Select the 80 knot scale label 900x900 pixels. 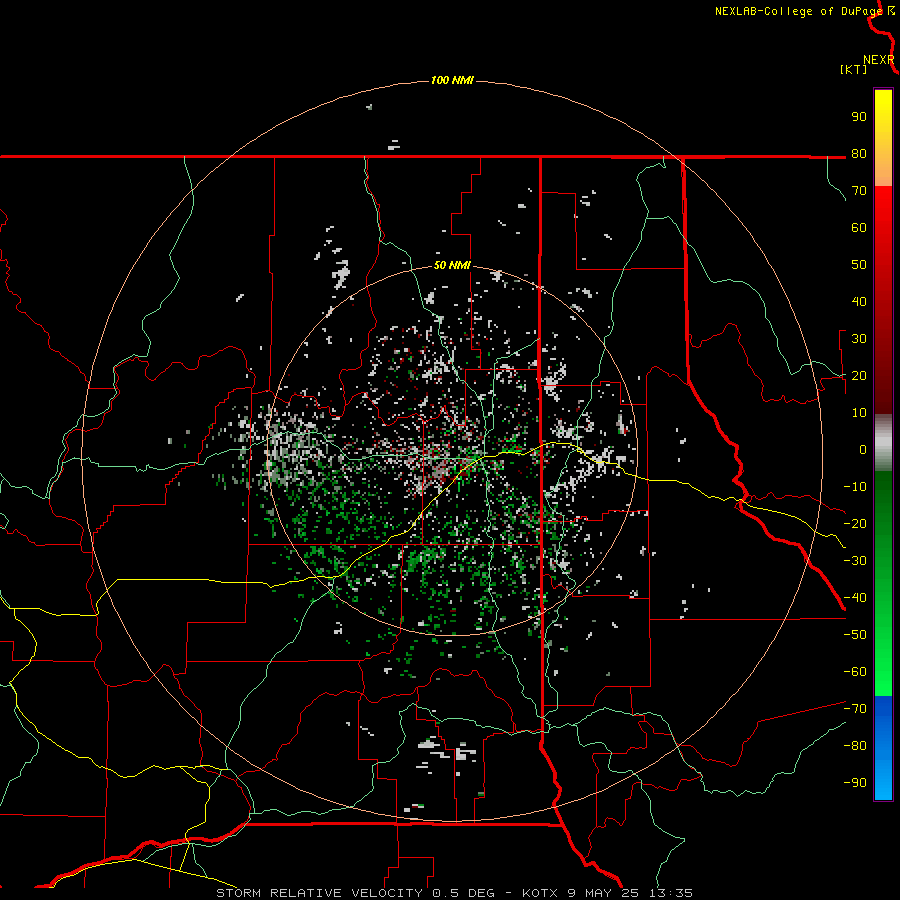[x=859, y=154]
